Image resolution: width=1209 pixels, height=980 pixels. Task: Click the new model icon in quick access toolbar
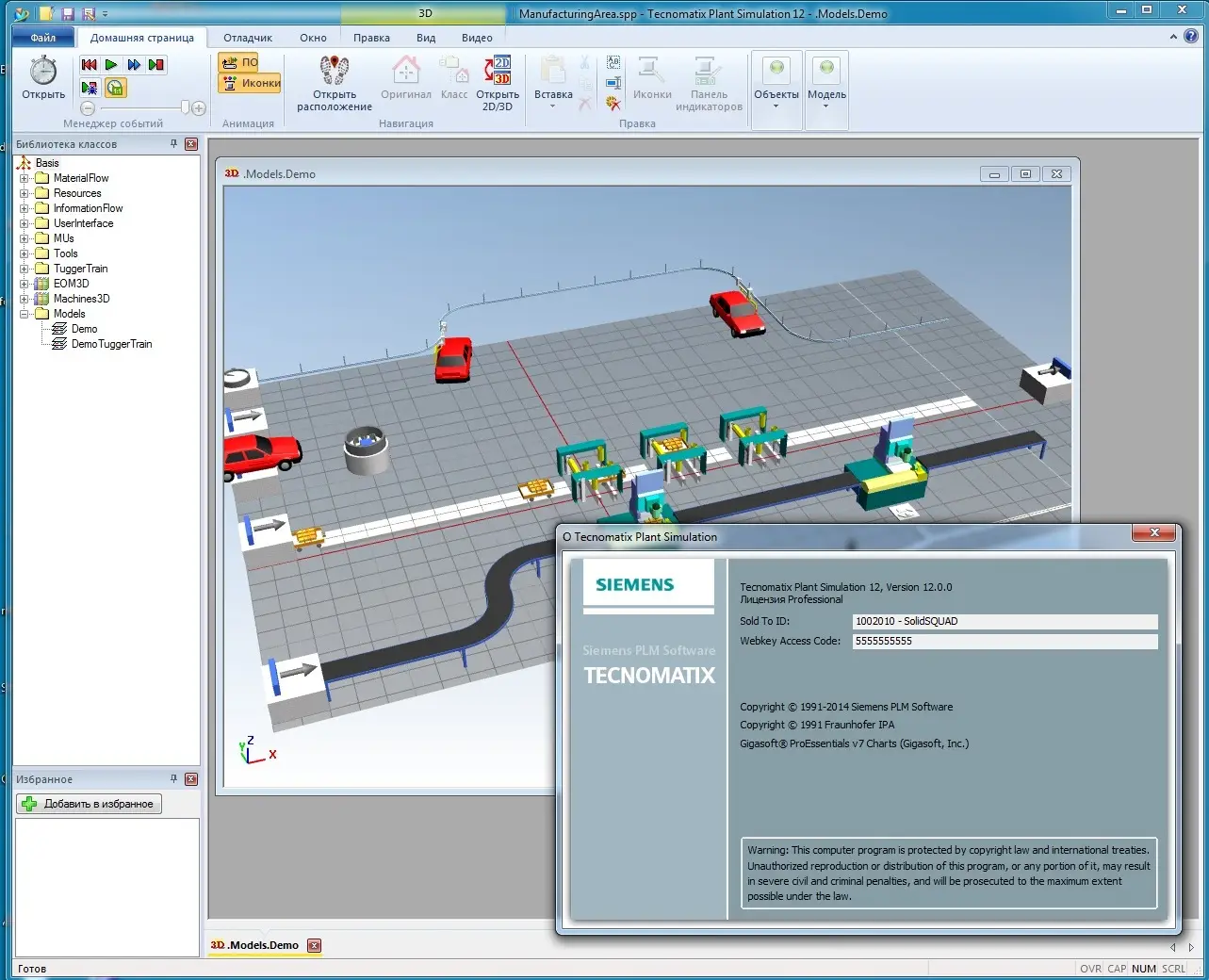point(46,13)
